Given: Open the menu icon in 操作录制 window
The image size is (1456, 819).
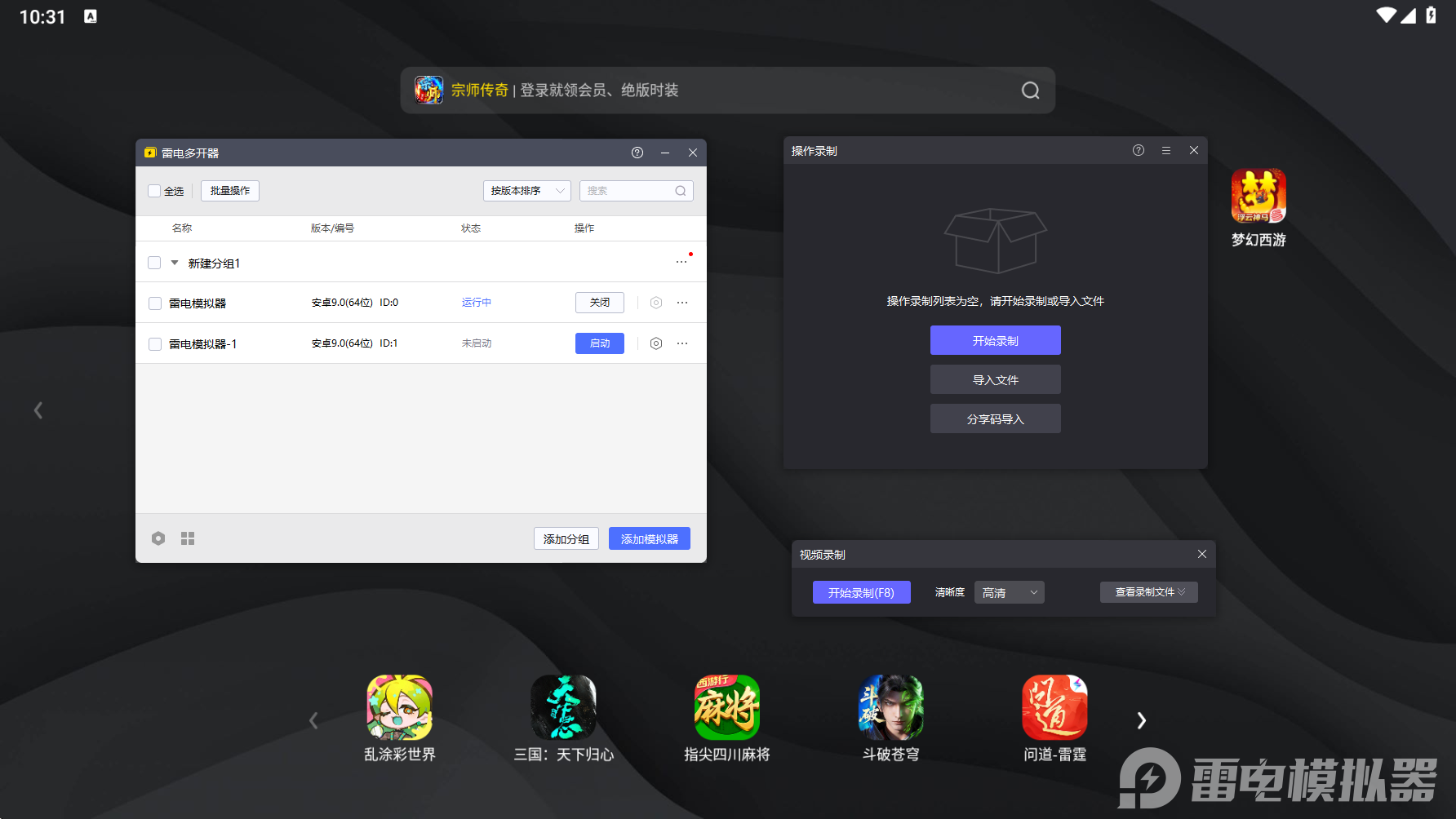Looking at the screenshot, I should (1166, 150).
